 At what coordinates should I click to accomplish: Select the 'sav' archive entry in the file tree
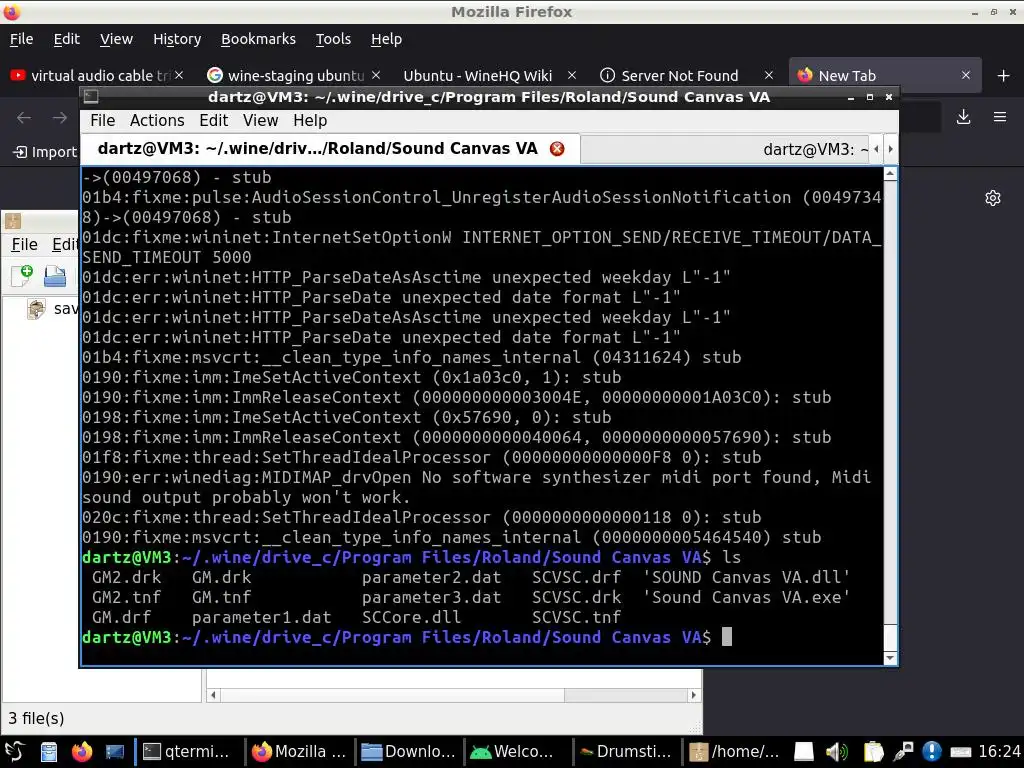pos(54,308)
